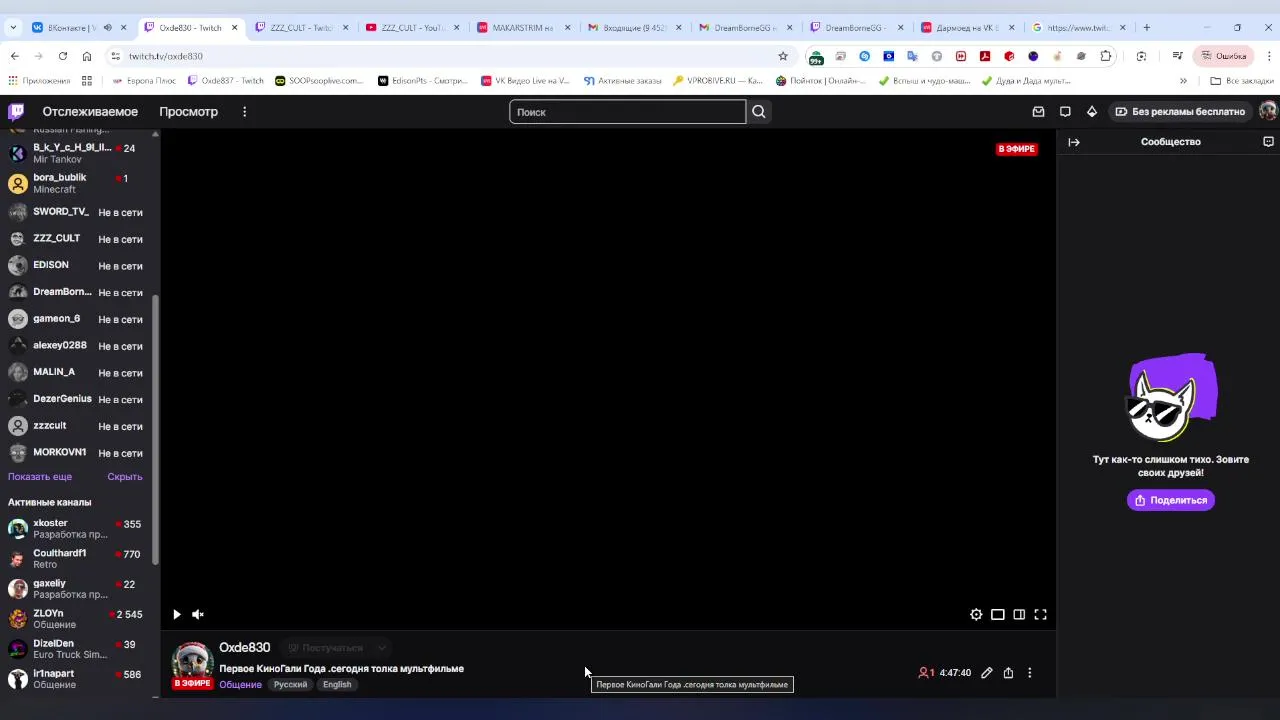1280x720 pixels.
Task: Open the three-dot options below the player
Action: click(x=1030, y=673)
